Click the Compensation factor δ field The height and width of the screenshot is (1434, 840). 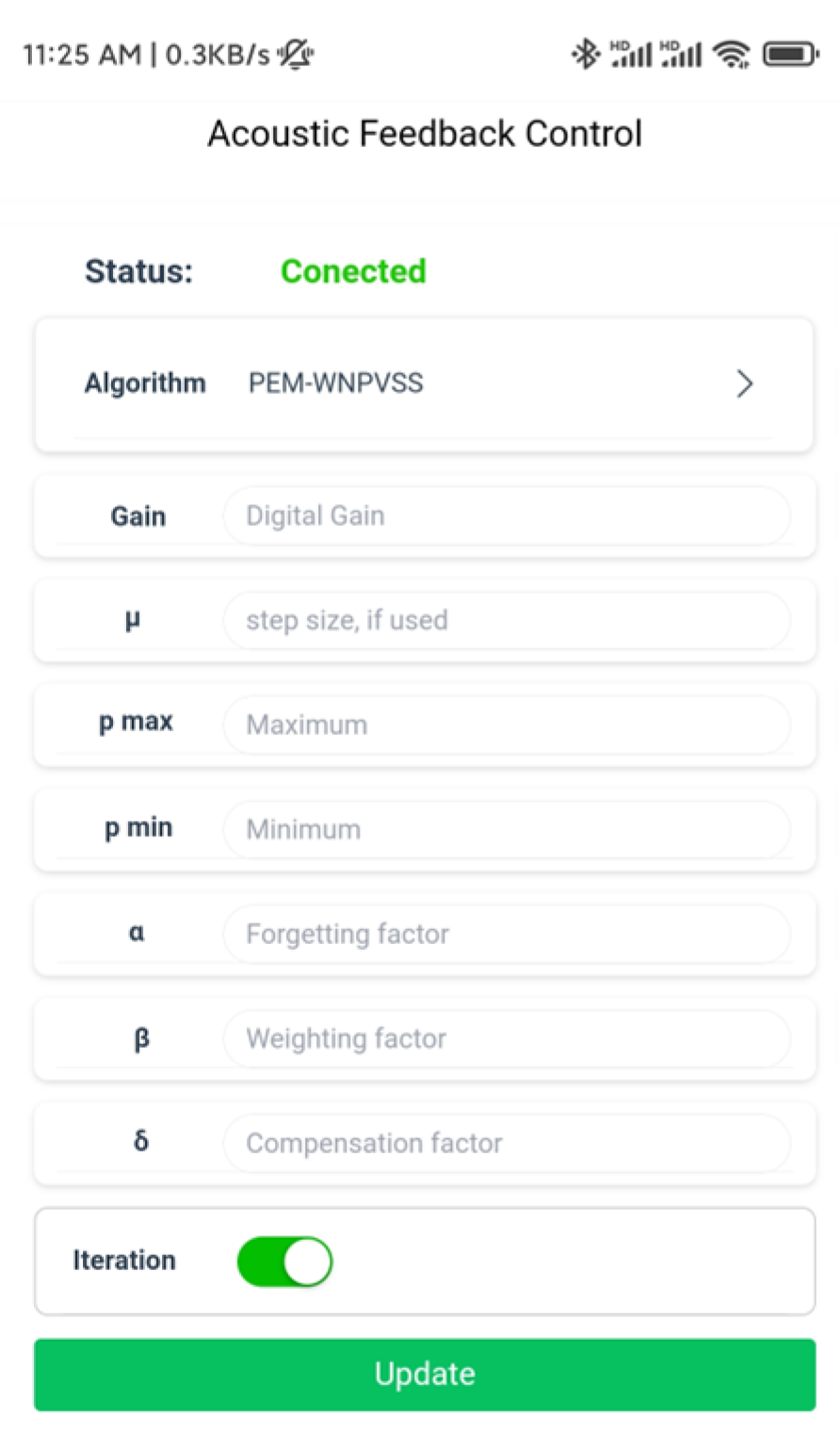pos(506,1143)
